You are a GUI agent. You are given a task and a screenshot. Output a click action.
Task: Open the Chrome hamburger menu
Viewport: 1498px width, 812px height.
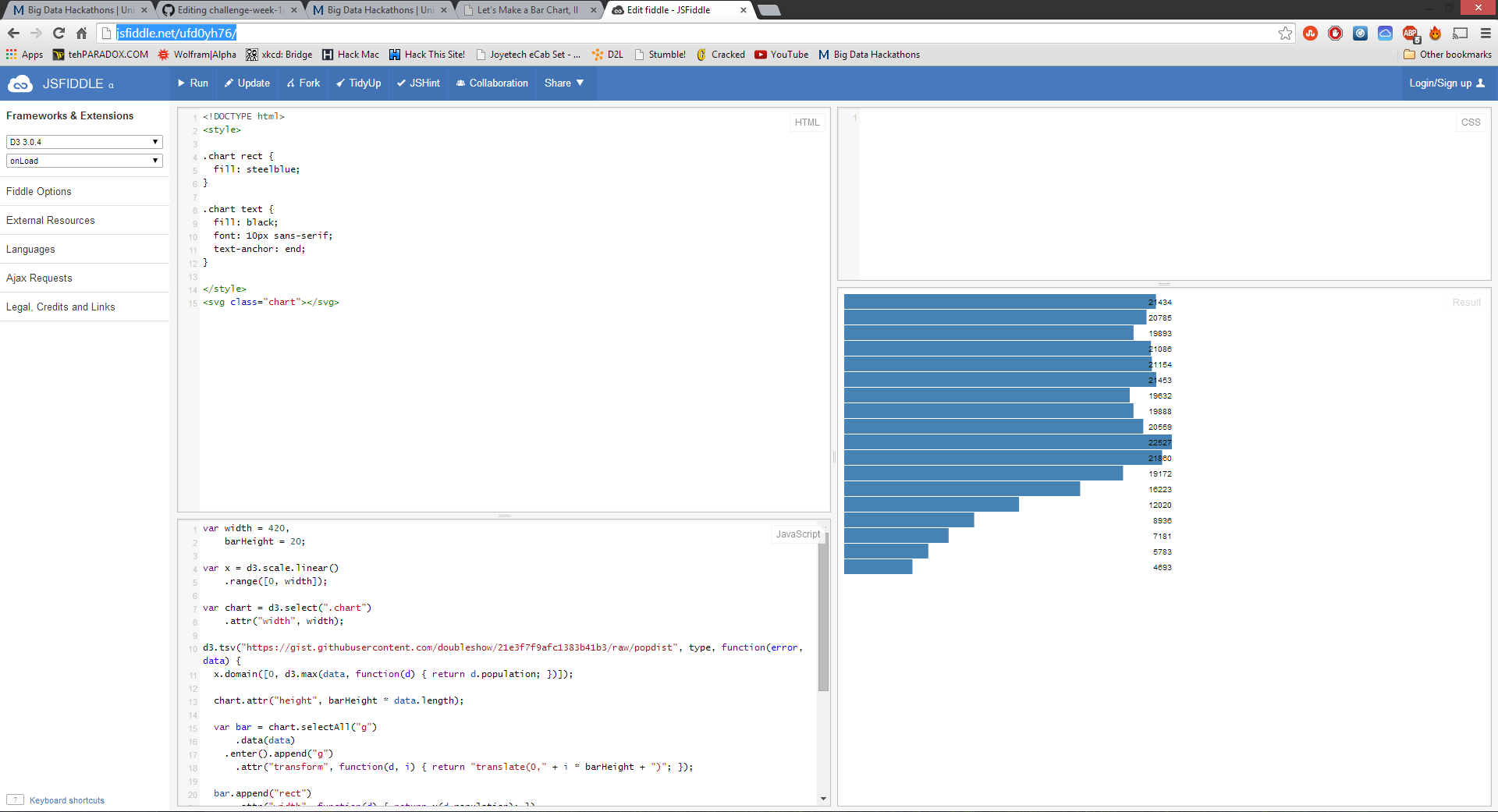tap(1486, 33)
